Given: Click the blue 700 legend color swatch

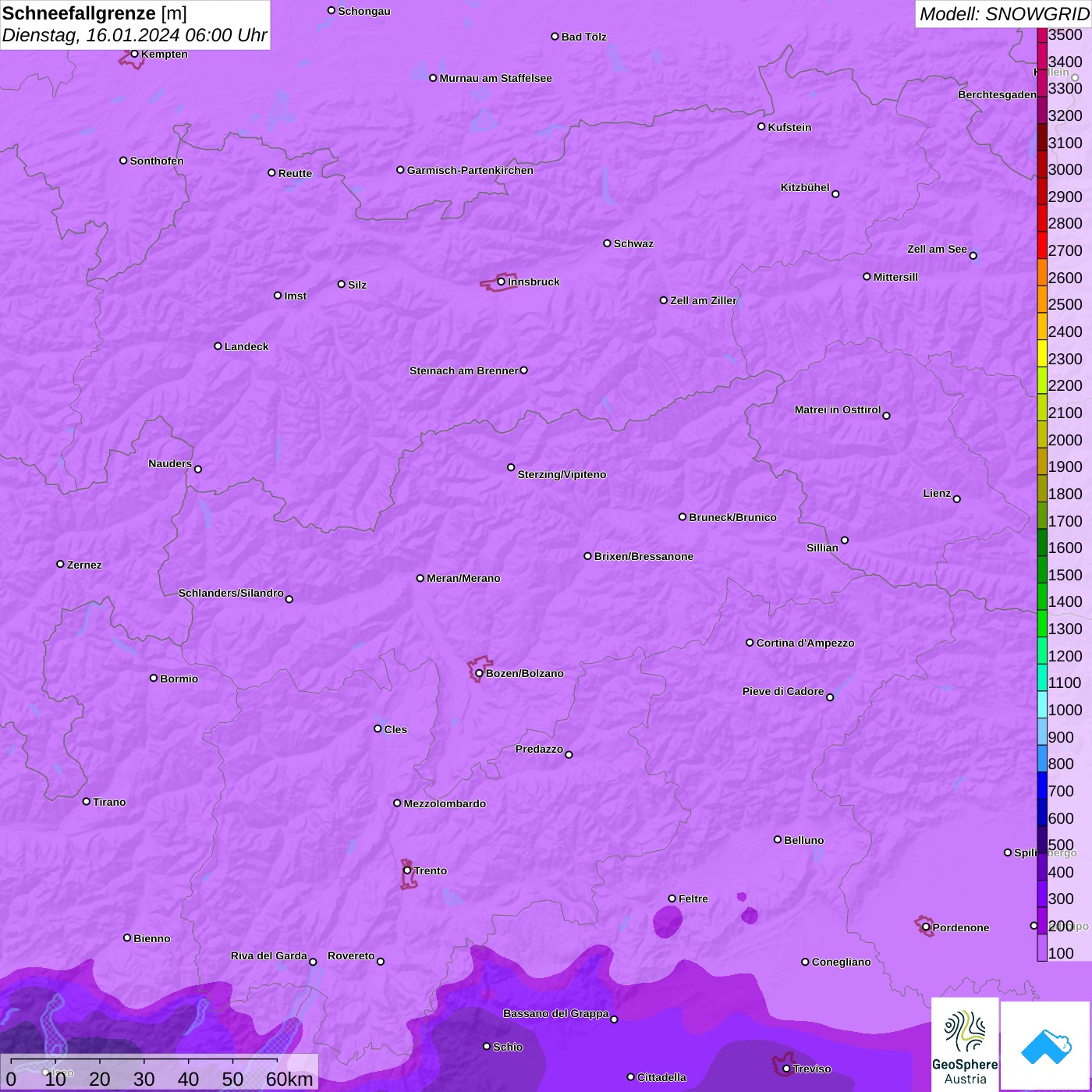Looking at the screenshot, I should 1042,785.
